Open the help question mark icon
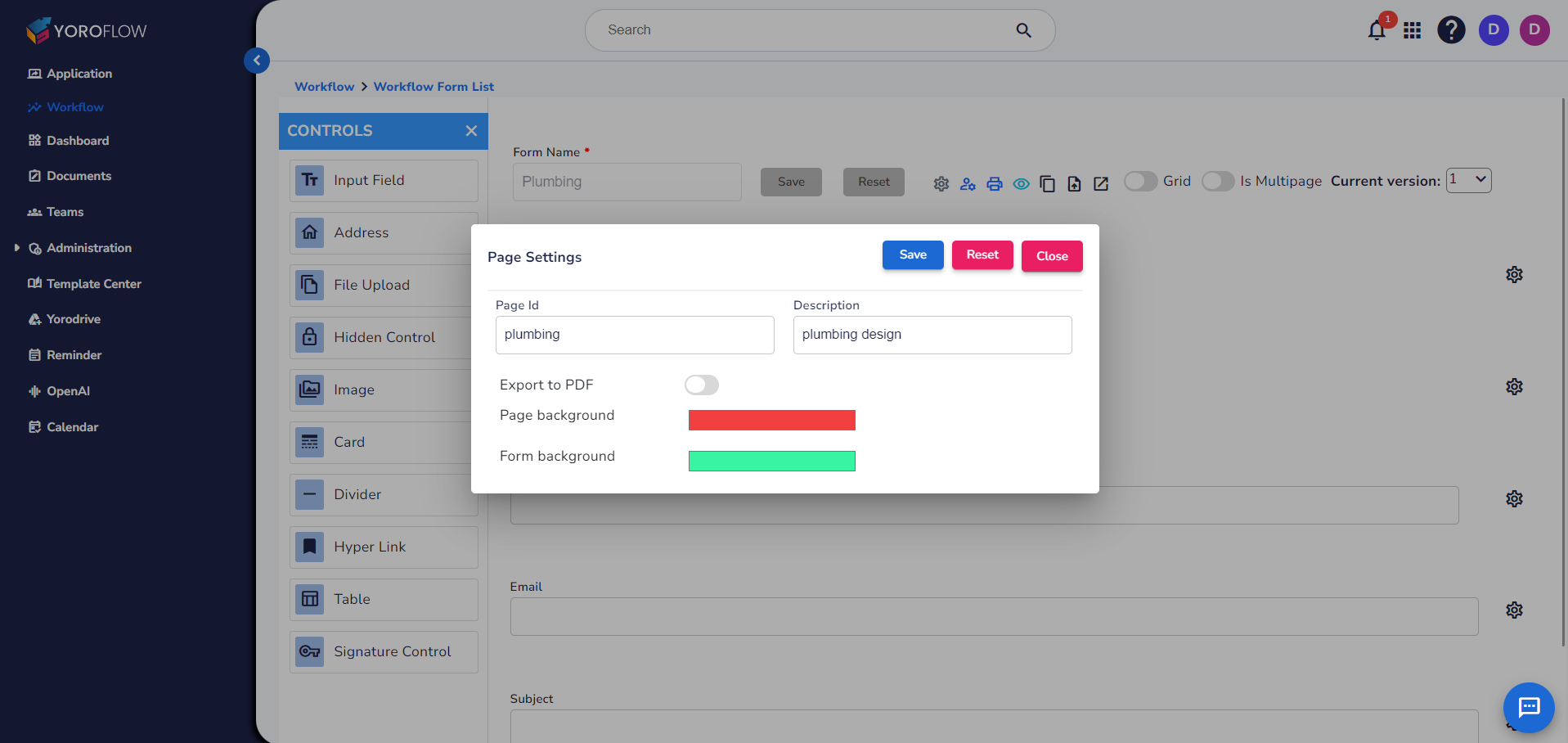1568x743 pixels. 1451,29
